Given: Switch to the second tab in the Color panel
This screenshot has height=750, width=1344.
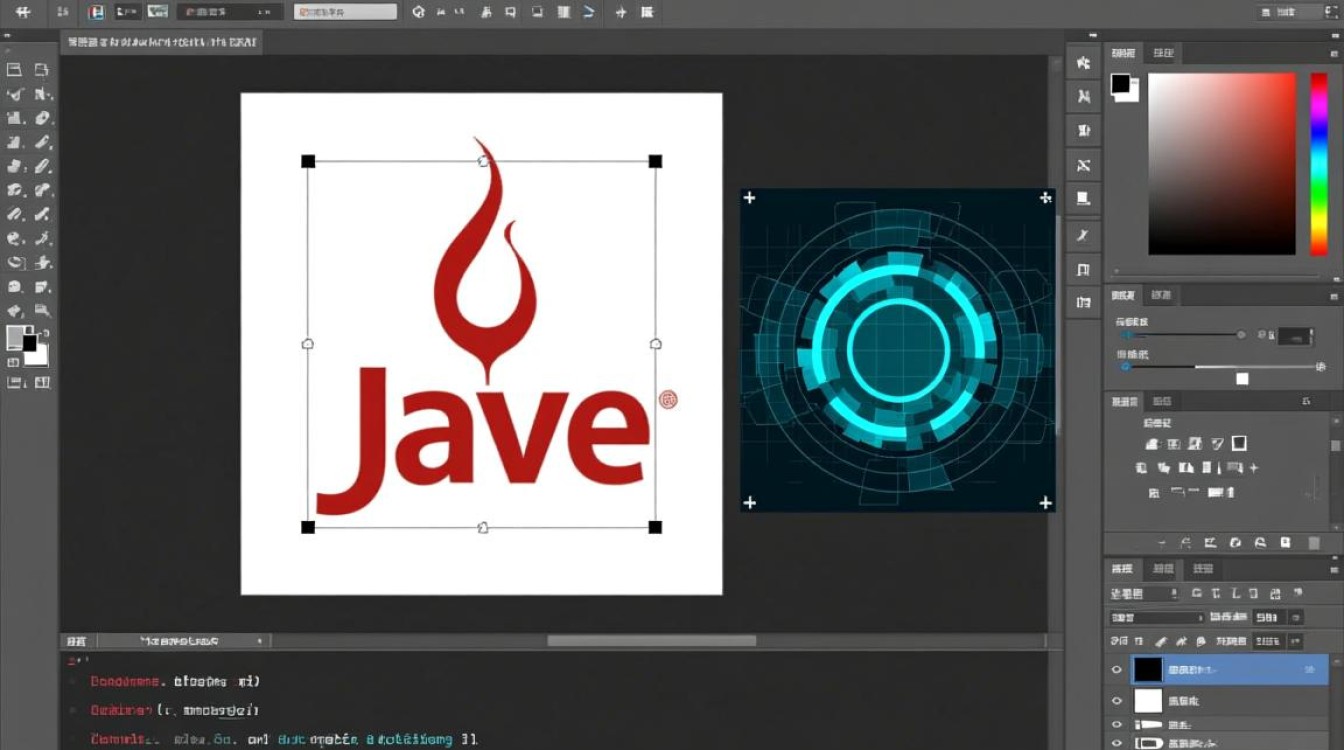Looking at the screenshot, I should (1163, 53).
